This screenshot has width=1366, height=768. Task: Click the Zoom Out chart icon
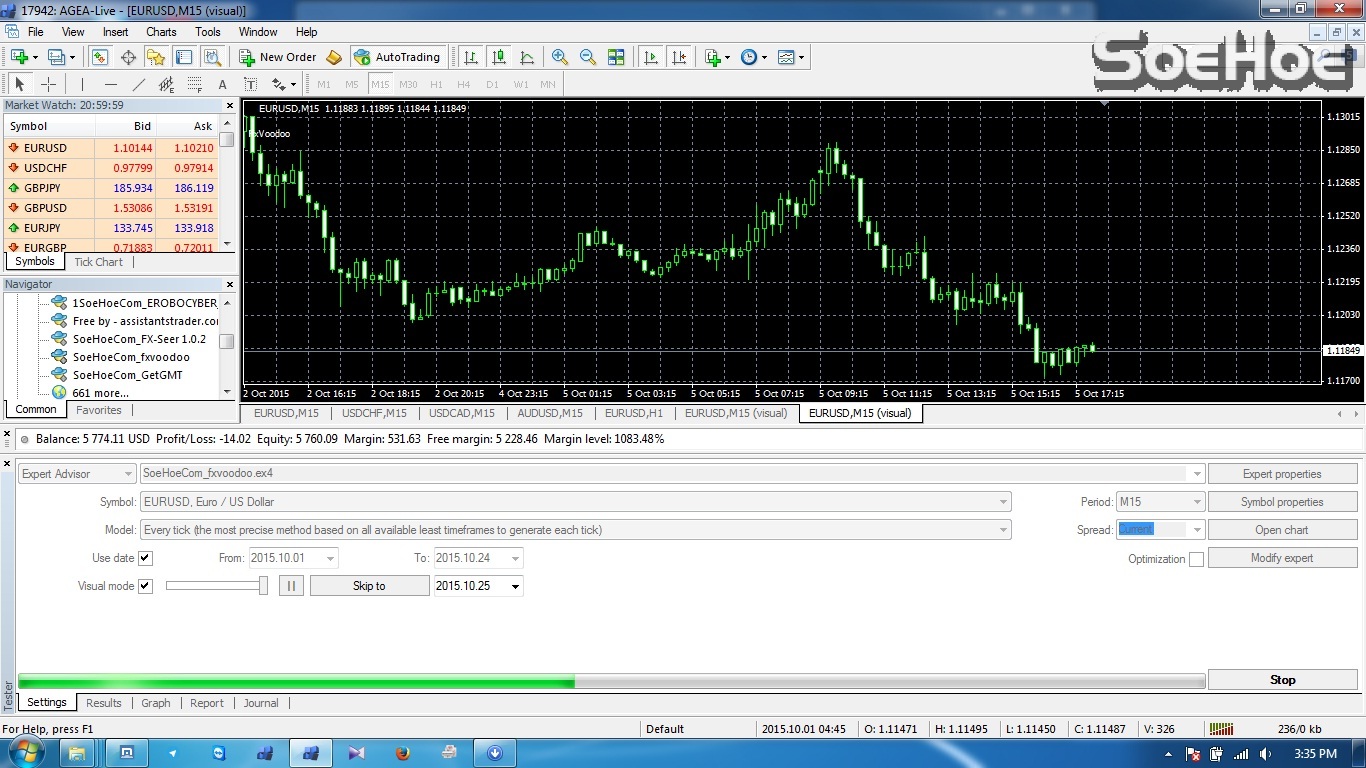[x=588, y=57]
